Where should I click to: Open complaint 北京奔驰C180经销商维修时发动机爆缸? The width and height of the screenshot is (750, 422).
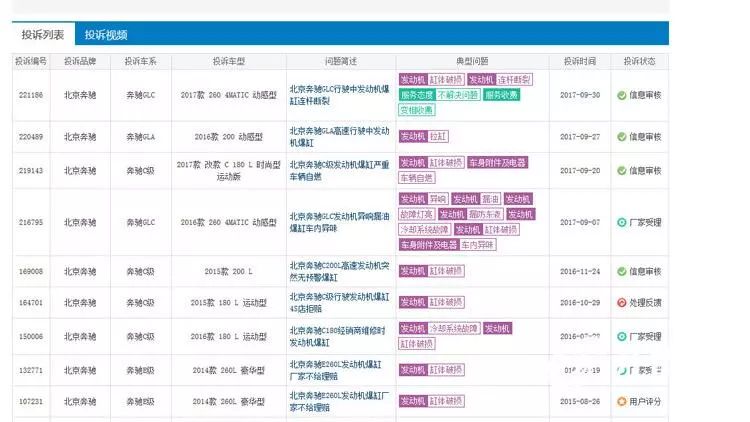[338, 336]
